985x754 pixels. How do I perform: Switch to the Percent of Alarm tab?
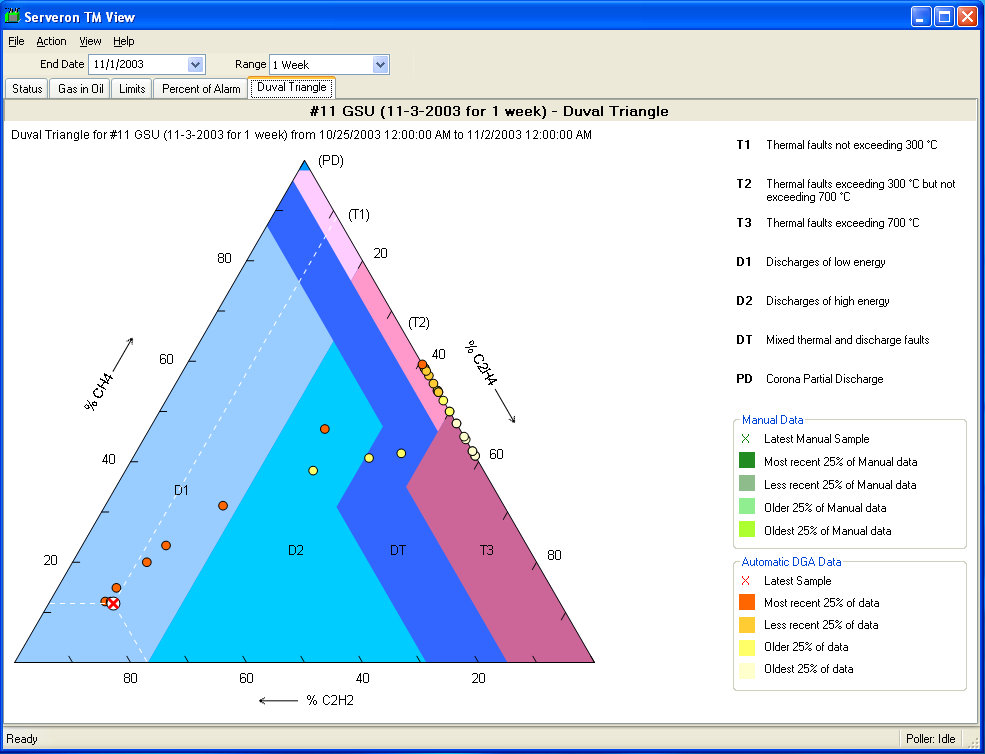point(201,89)
